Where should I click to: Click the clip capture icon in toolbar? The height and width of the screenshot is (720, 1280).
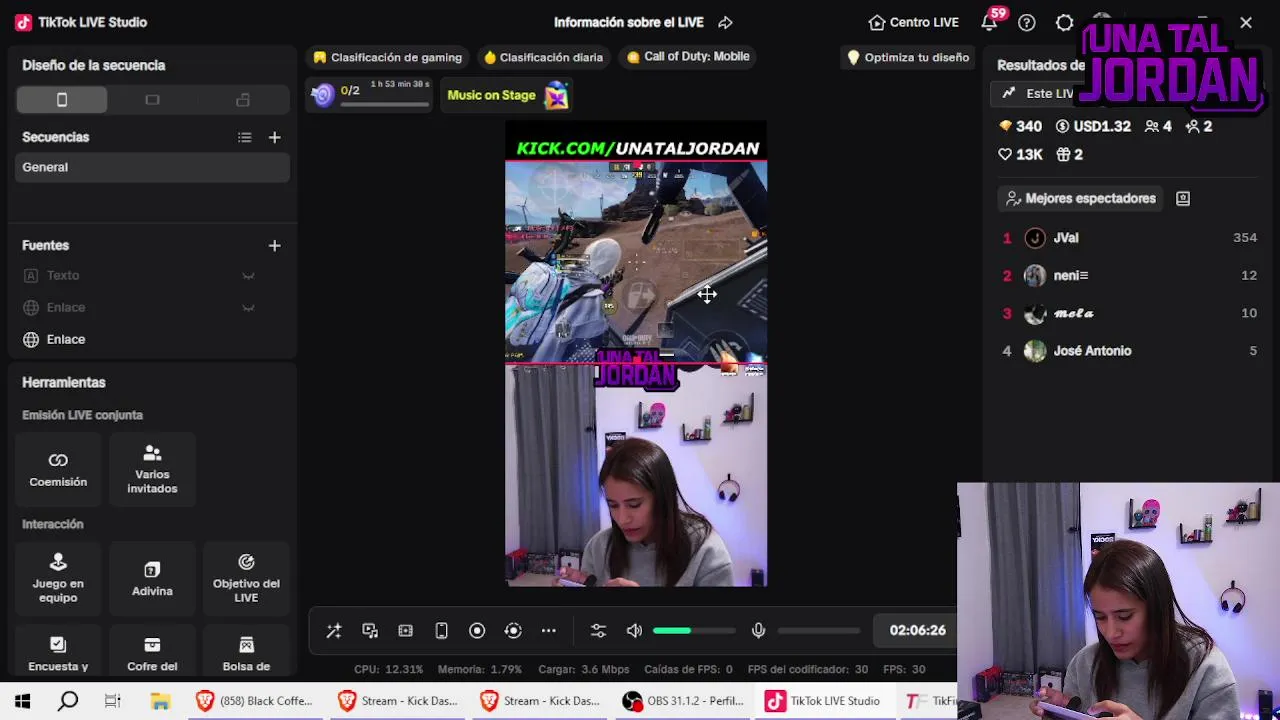pos(405,630)
